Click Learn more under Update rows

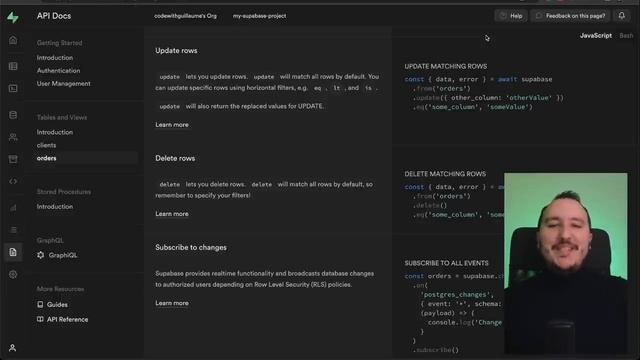[x=172, y=124]
